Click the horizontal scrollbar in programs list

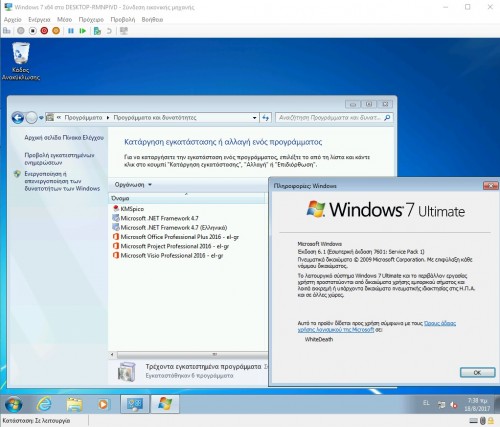[188, 354]
